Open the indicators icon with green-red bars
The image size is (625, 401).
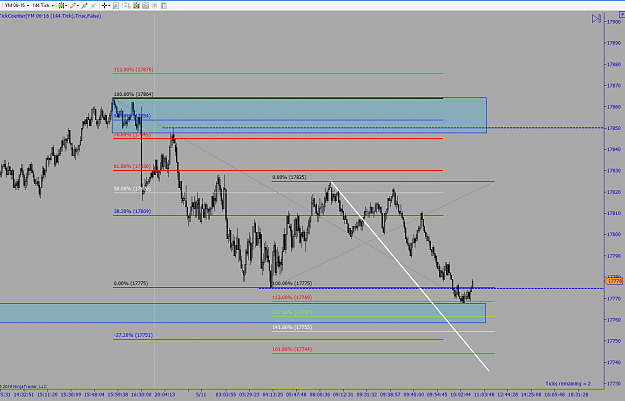[x=136, y=6]
